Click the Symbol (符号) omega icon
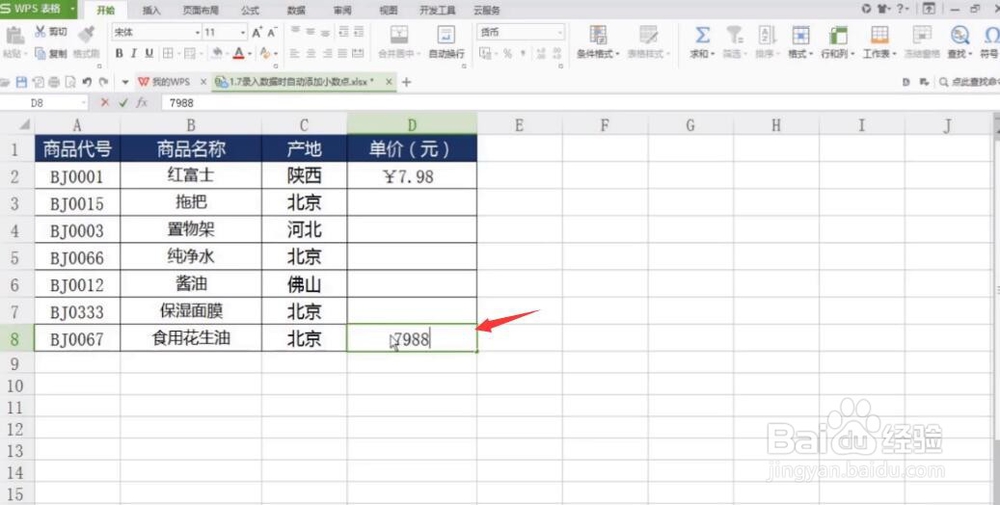Viewport: 1000px width, 505px height. [x=991, y=34]
